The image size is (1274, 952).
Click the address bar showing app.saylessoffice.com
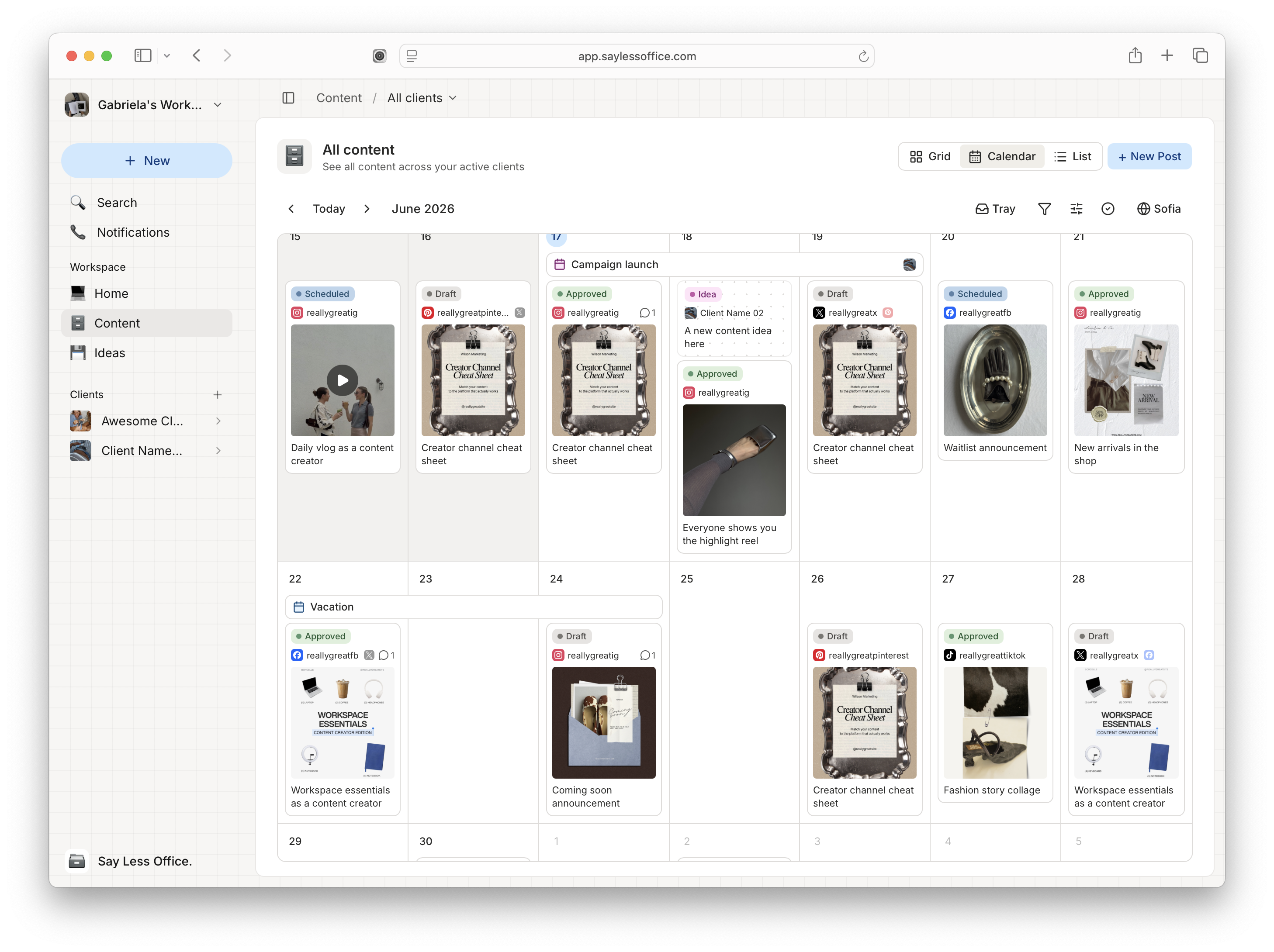[637, 56]
